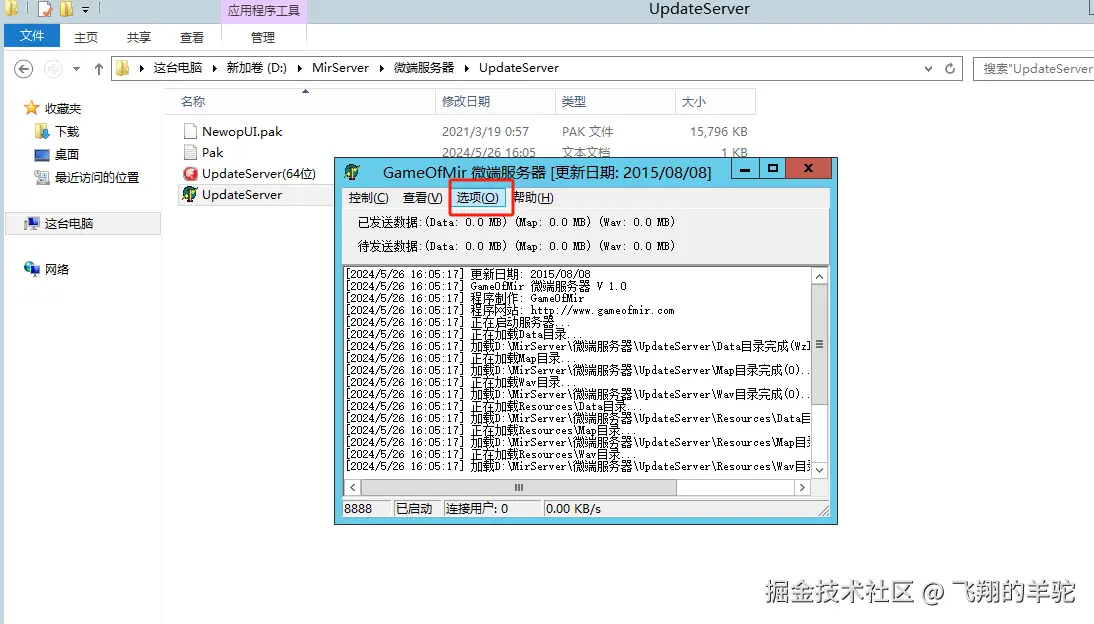Click the log vertical scrollbar thumb

click(x=819, y=345)
